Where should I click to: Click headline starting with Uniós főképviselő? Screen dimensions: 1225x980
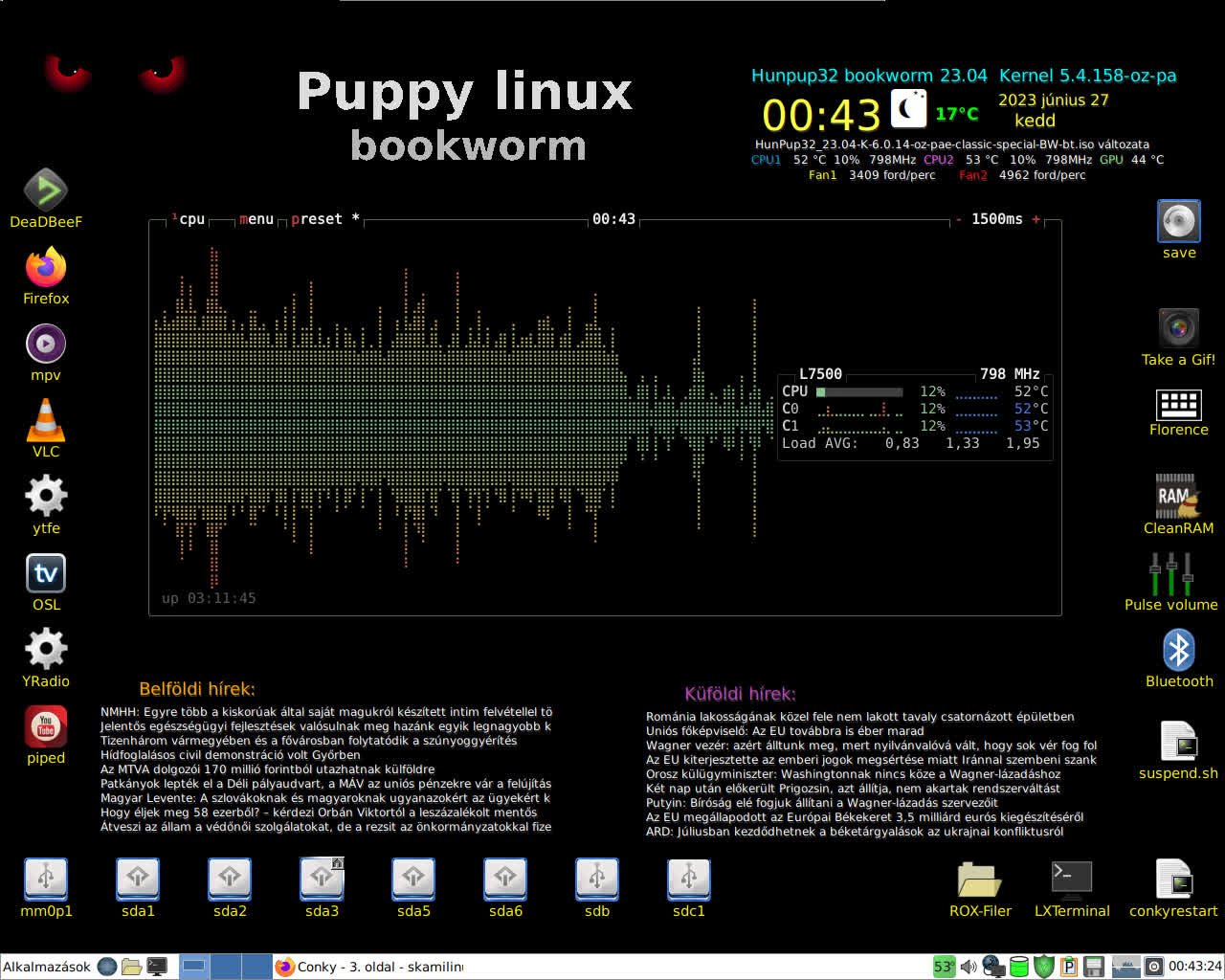tap(785, 731)
